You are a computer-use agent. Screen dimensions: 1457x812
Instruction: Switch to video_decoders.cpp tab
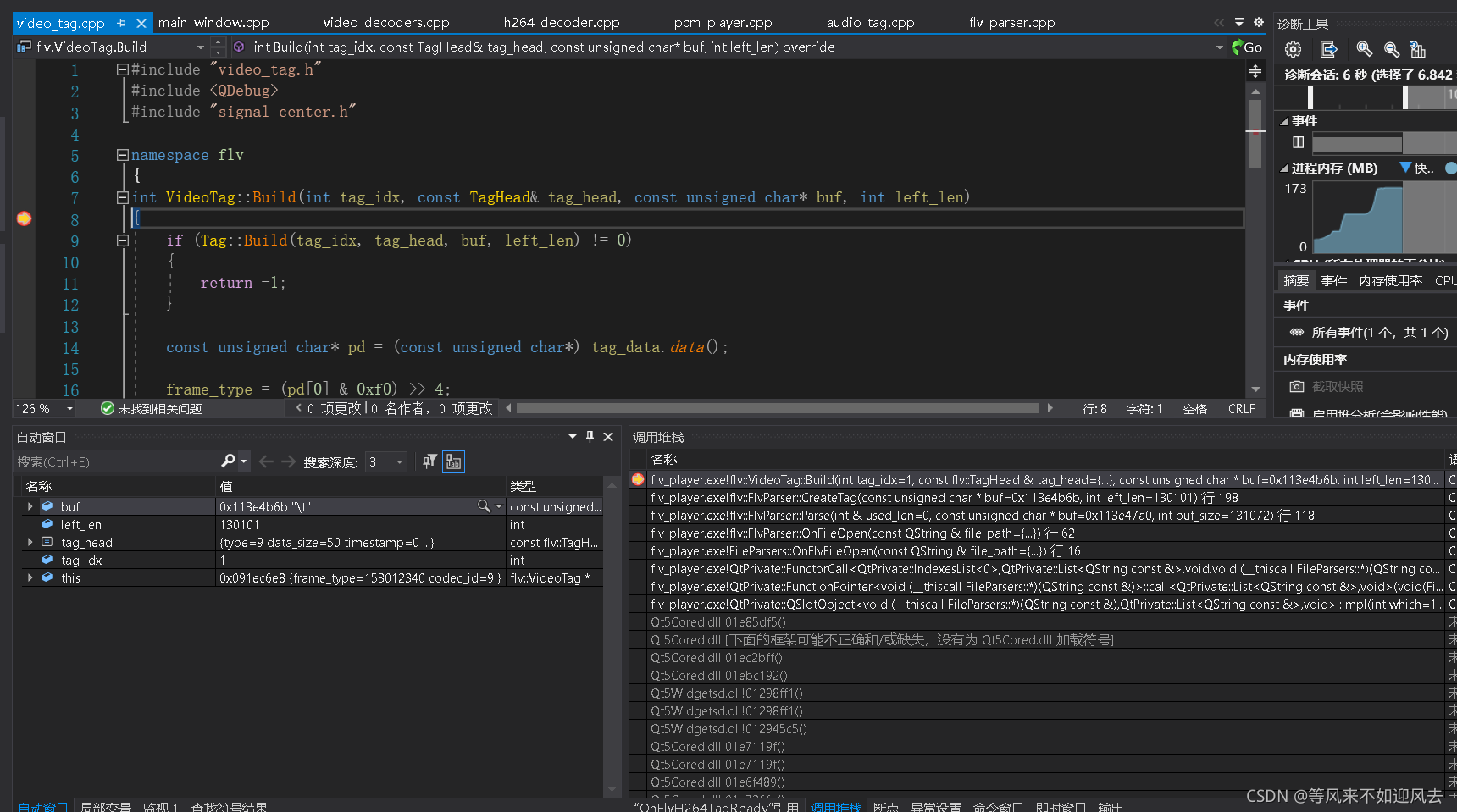[386, 23]
